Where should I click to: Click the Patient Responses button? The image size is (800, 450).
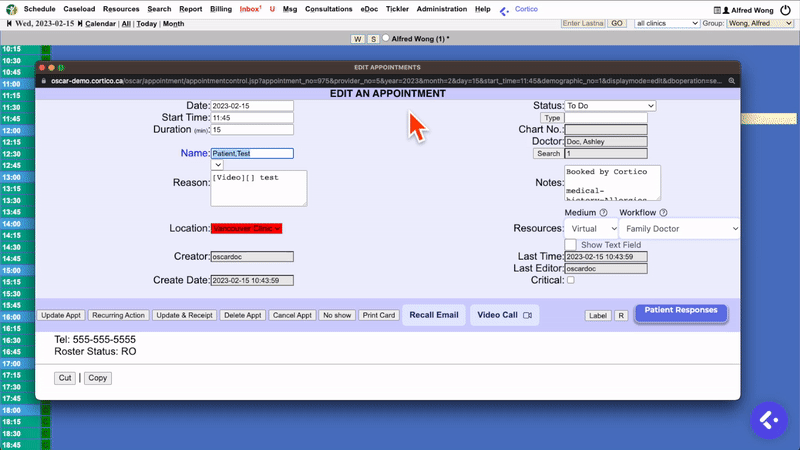680,312
